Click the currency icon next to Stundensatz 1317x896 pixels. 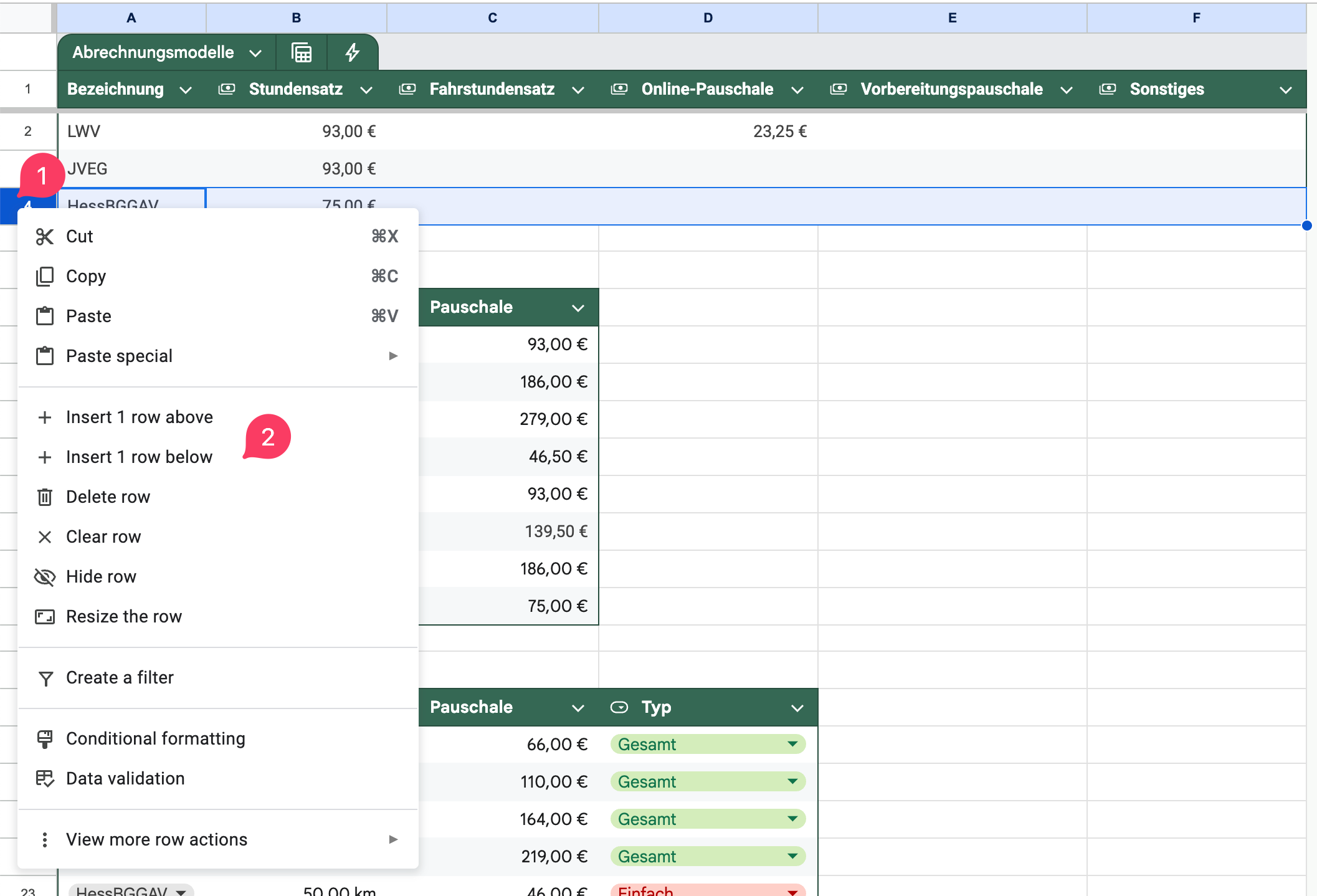tap(227, 89)
